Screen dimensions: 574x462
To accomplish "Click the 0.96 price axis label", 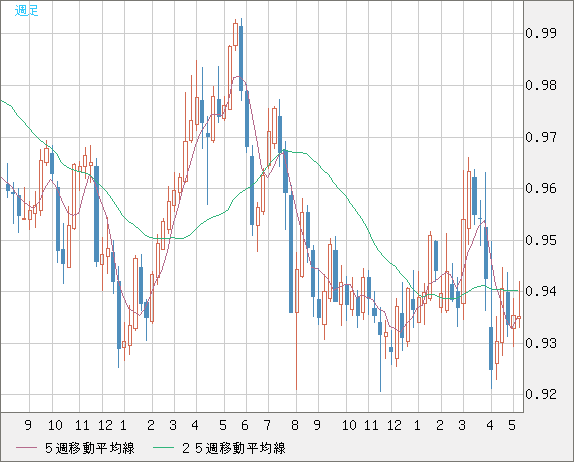I will point(541,189).
